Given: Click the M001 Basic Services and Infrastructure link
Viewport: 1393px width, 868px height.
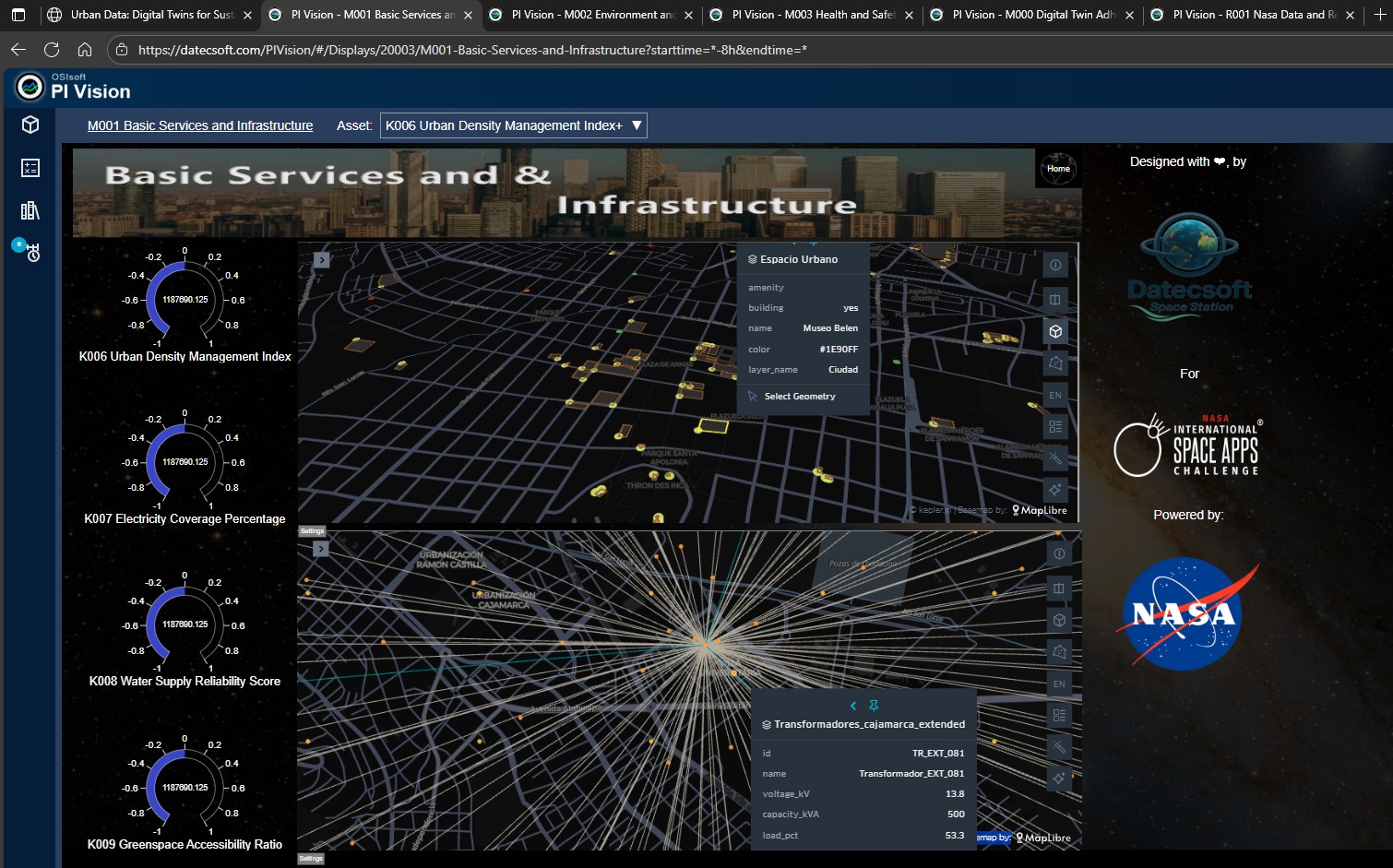Looking at the screenshot, I should point(200,125).
